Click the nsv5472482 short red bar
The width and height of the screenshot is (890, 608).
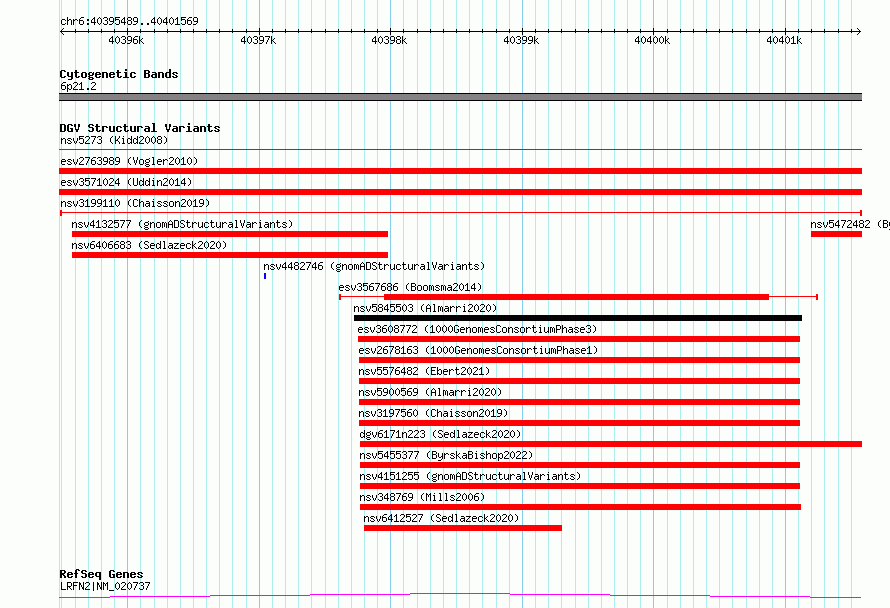[x=836, y=234]
